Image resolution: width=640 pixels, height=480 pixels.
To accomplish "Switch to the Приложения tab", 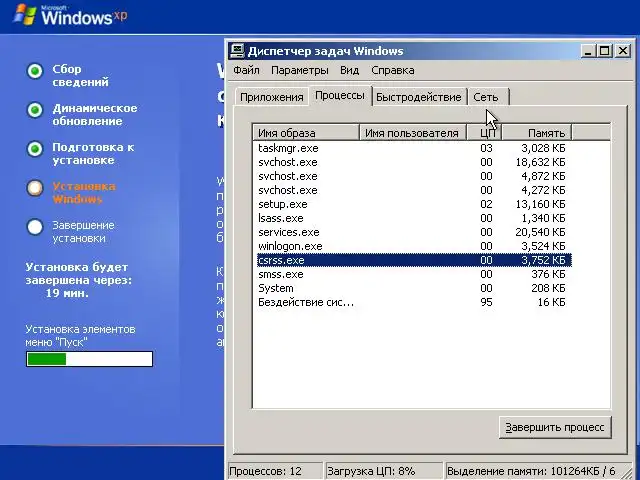I will pyautogui.click(x=271, y=97).
